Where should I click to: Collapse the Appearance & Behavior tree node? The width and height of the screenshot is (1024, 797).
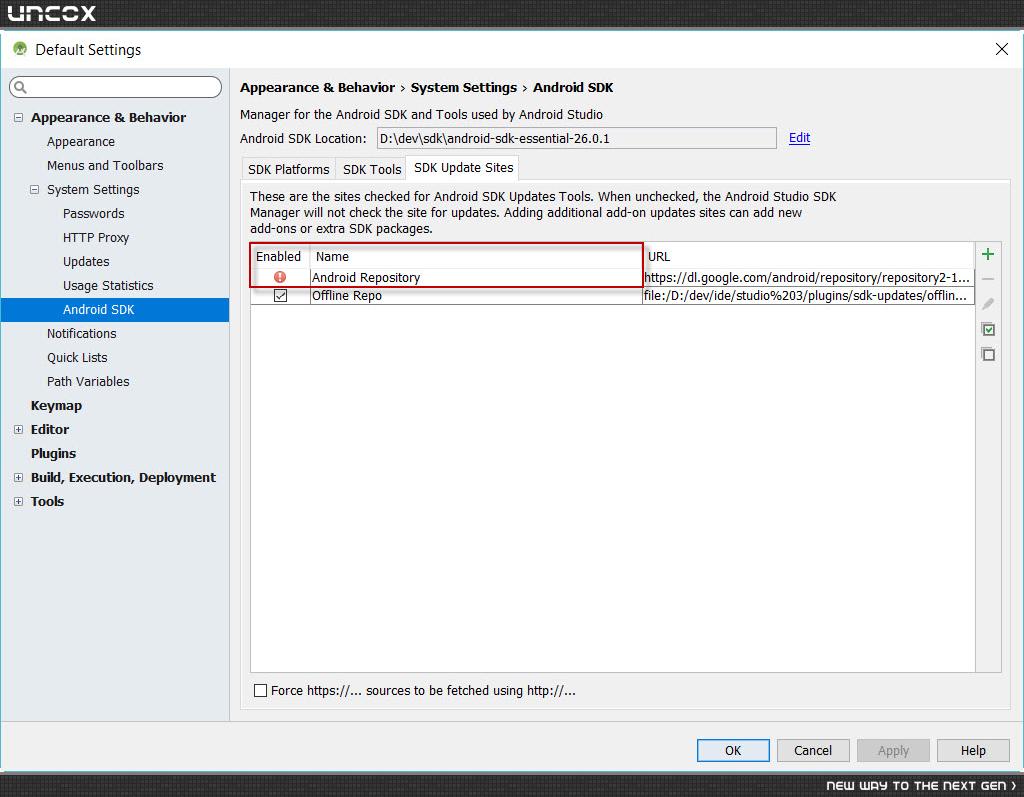(18, 118)
